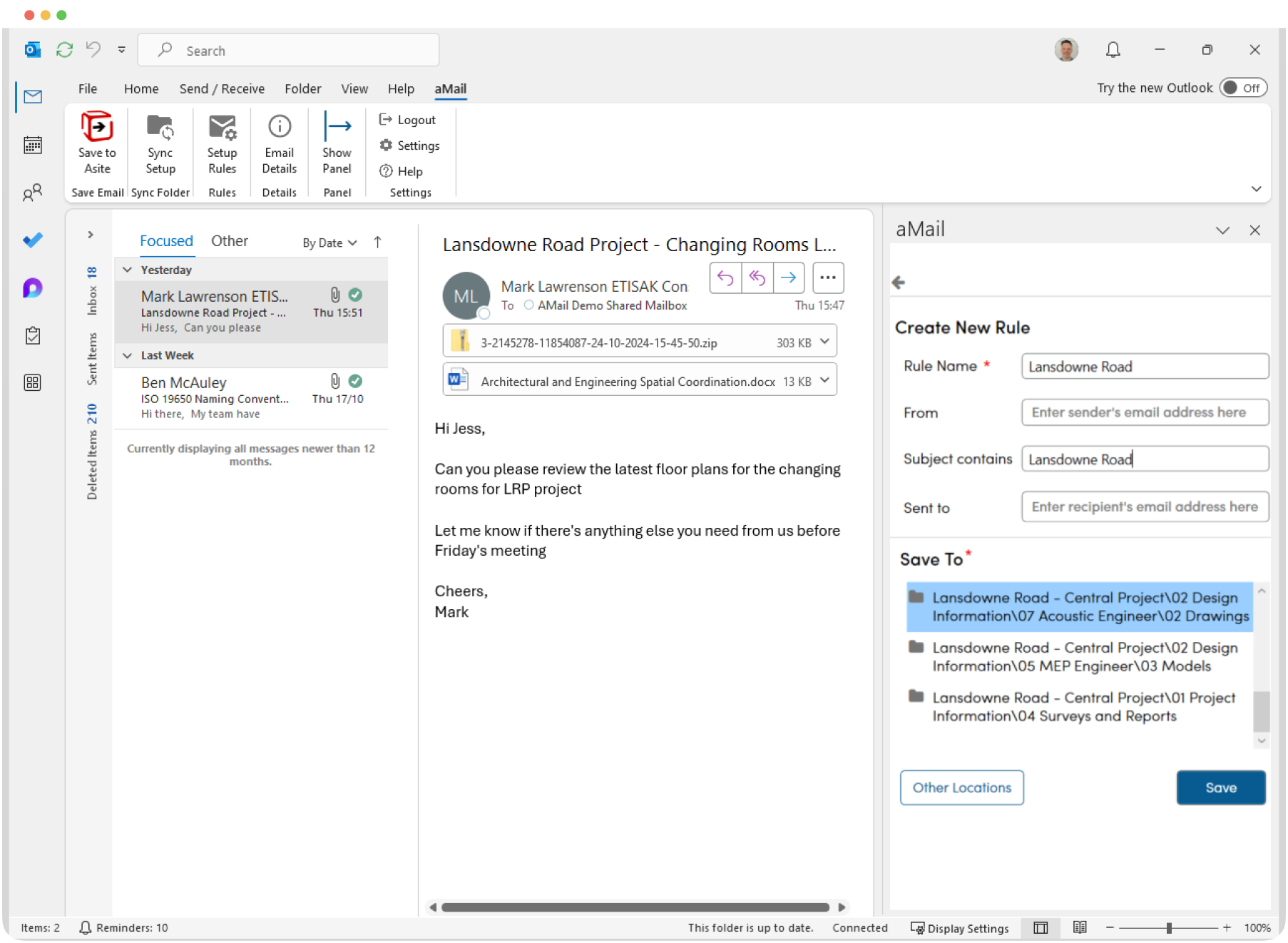Open the Calendar view in sidebar
The image size is (1288, 943).
pyautogui.click(x=33, y=146)
